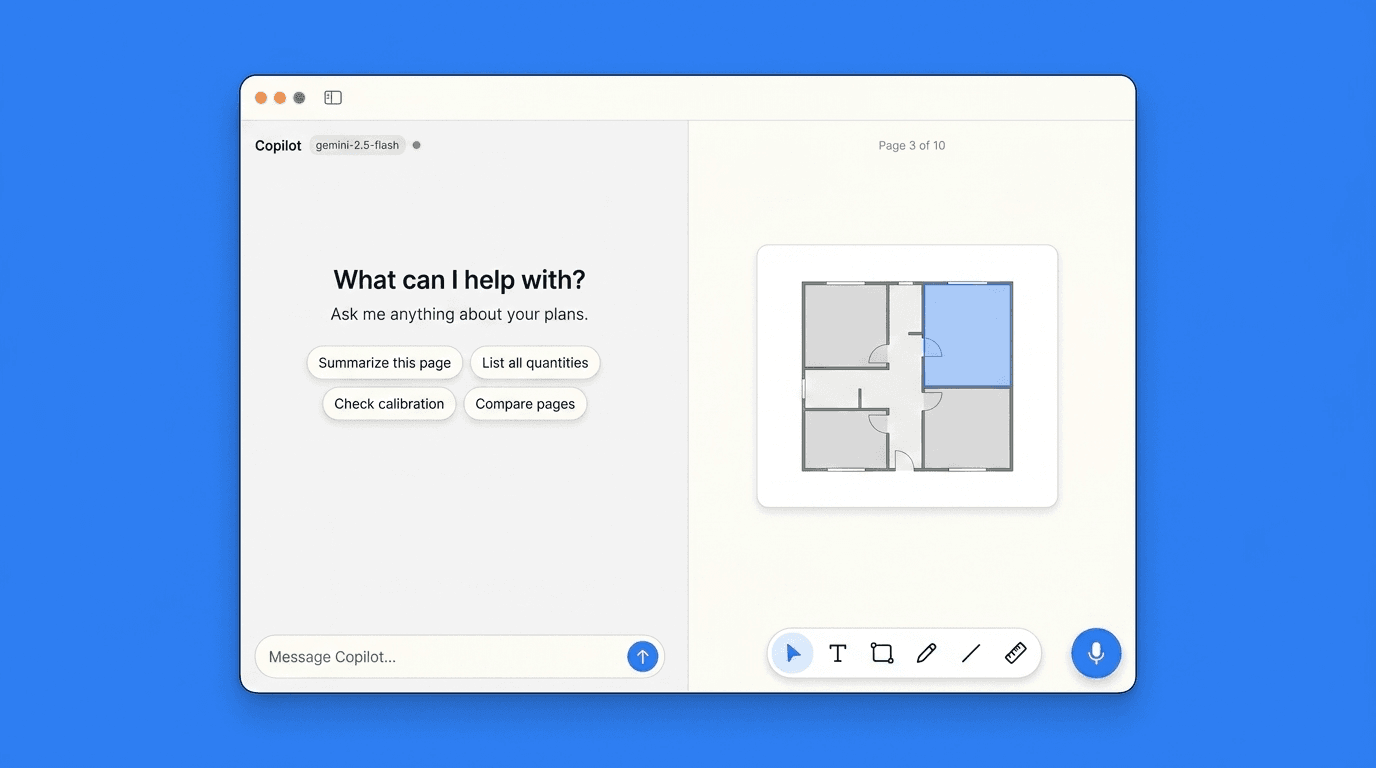Click the Page 3 of 10 indicator
Screen dimensions: 1376x768
click(912, 146)
